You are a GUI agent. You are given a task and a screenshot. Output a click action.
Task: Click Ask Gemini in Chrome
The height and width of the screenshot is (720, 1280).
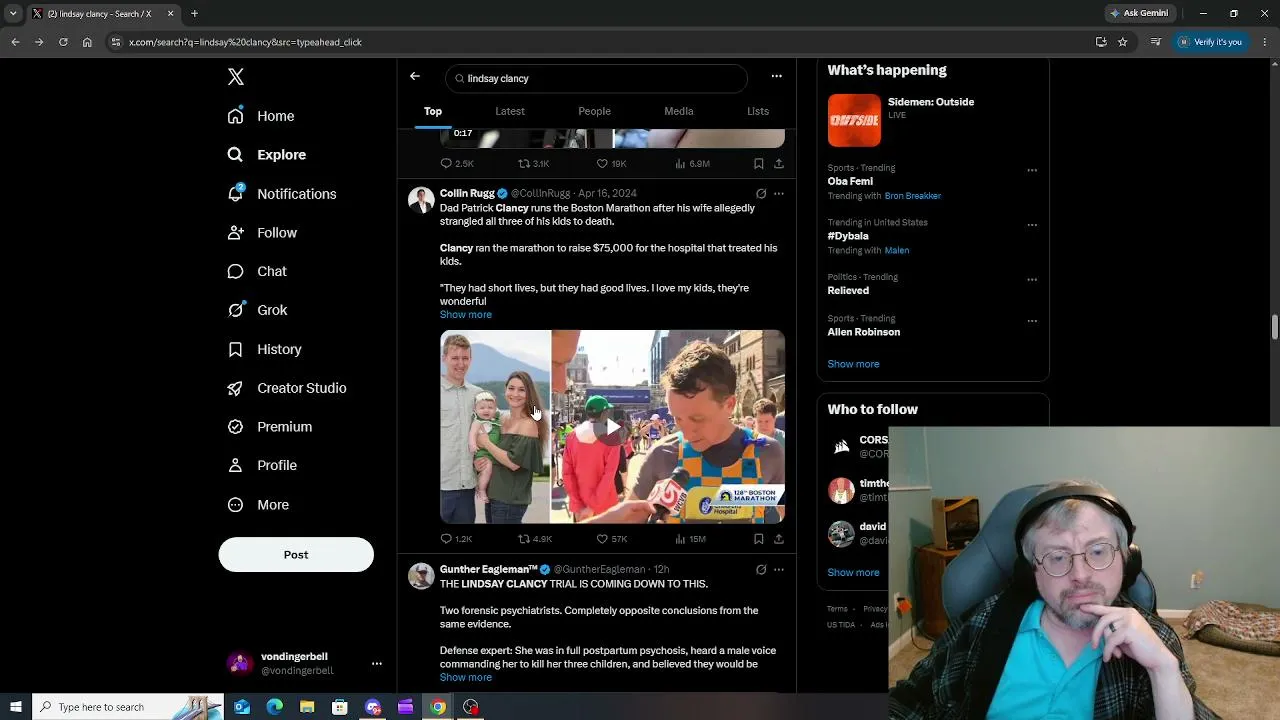tap(1138, 13)
